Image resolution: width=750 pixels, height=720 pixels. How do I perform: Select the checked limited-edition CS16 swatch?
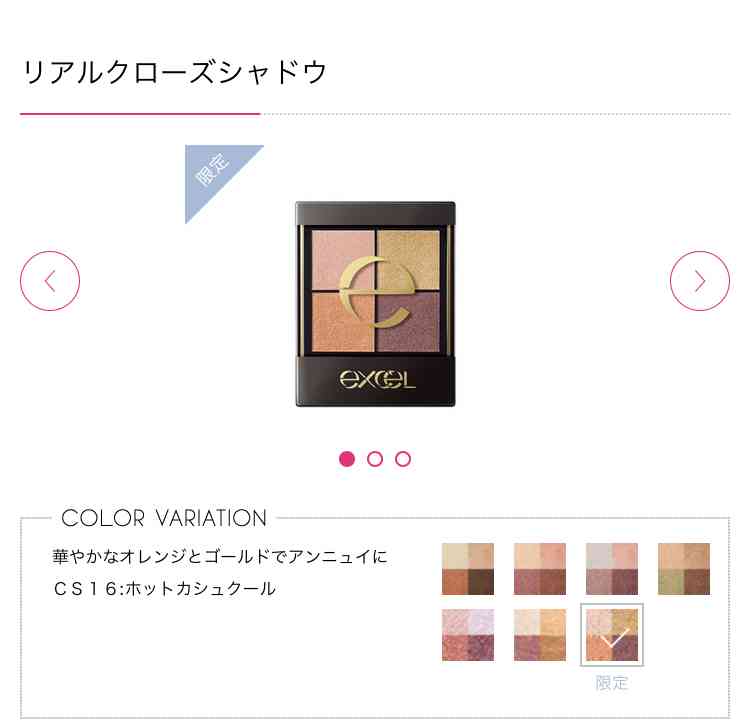click(x=612, y=635)
